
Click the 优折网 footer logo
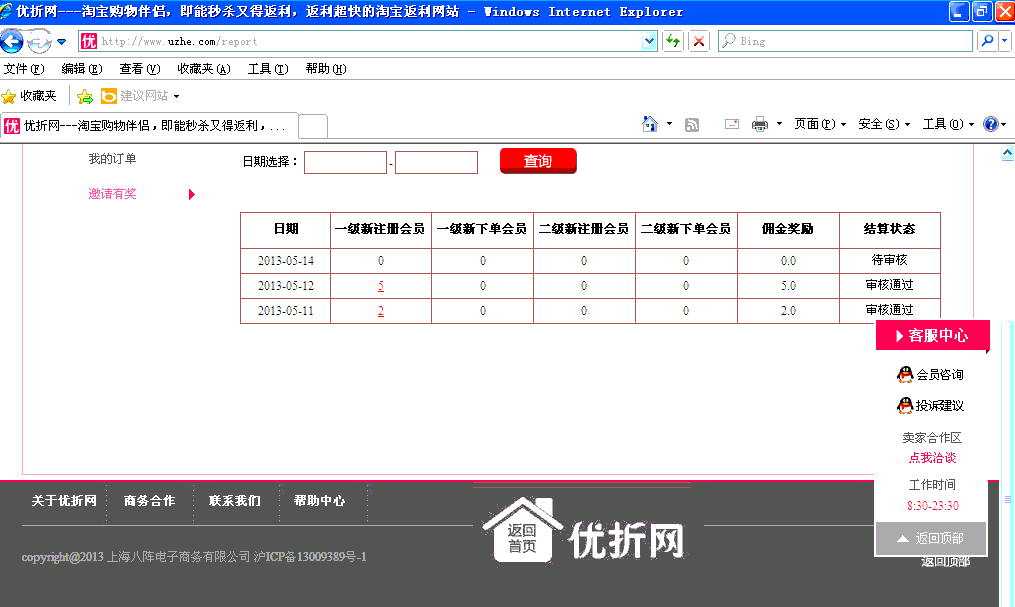627,540
